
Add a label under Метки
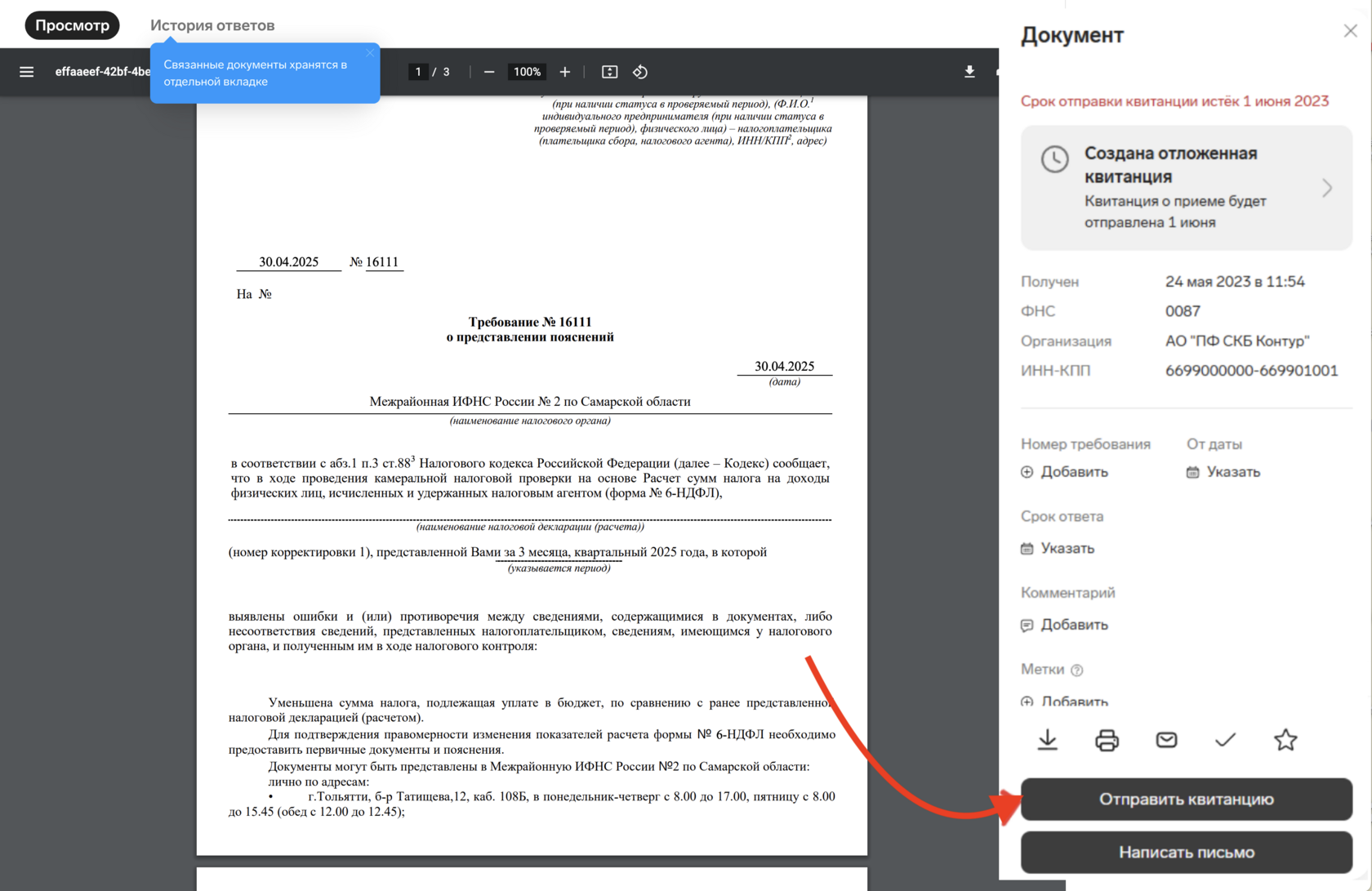(x=1065, y=701)
